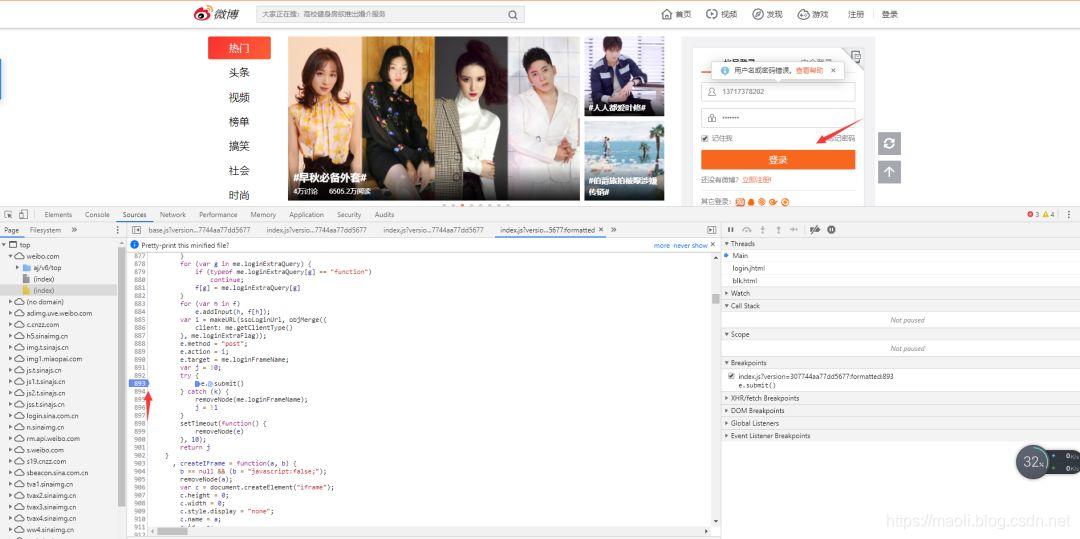Open the base.js source tab

(199, 230)
